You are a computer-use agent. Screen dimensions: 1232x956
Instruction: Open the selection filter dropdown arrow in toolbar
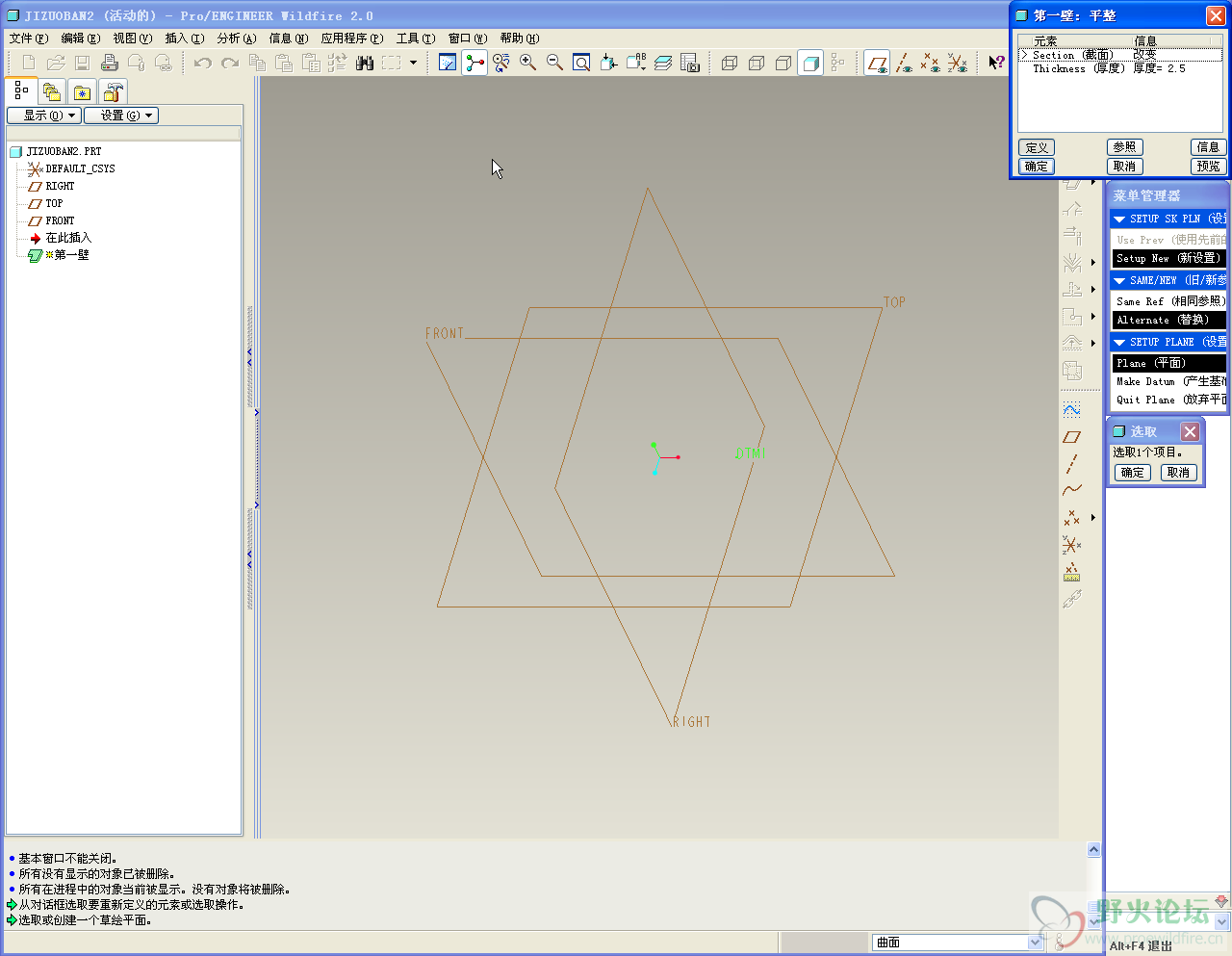pos(414,63)
